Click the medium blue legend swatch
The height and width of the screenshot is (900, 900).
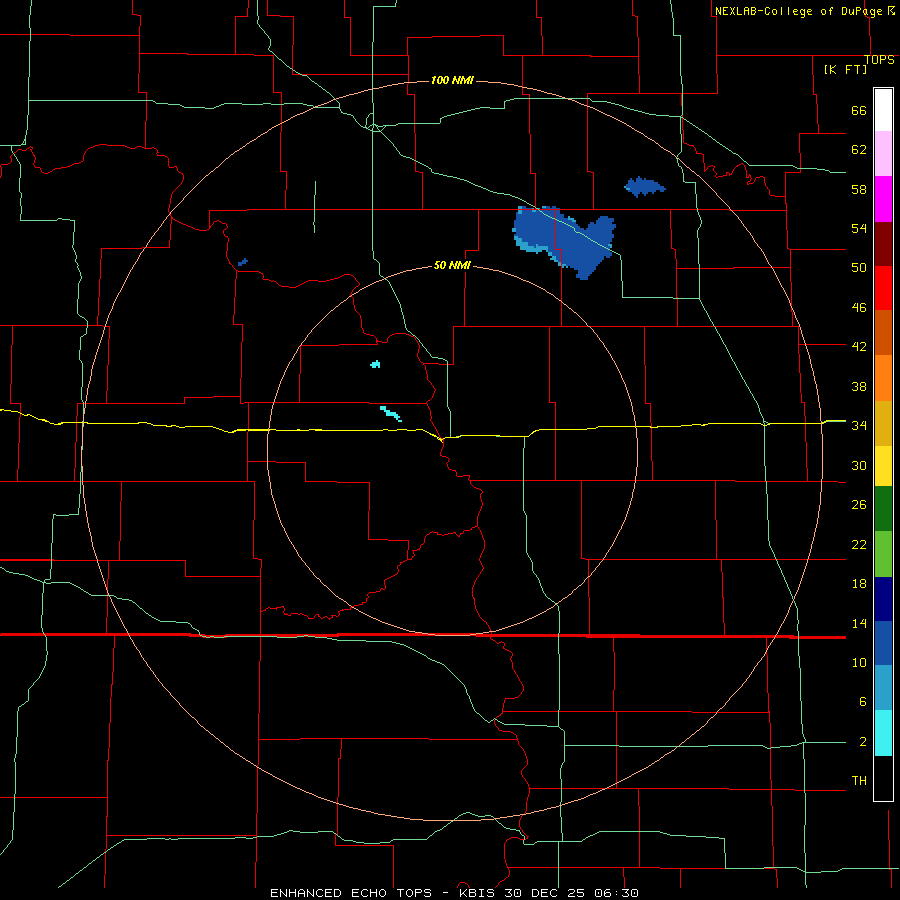[883, 643]
